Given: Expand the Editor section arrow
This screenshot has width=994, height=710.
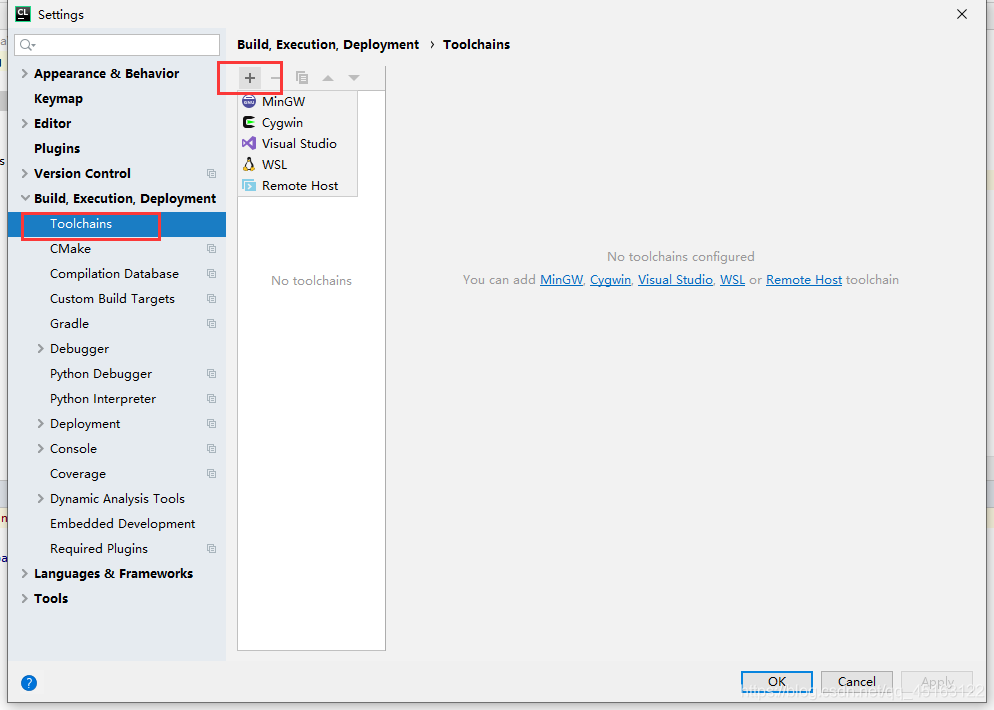Looking at the screenshot, I should 24,124.
